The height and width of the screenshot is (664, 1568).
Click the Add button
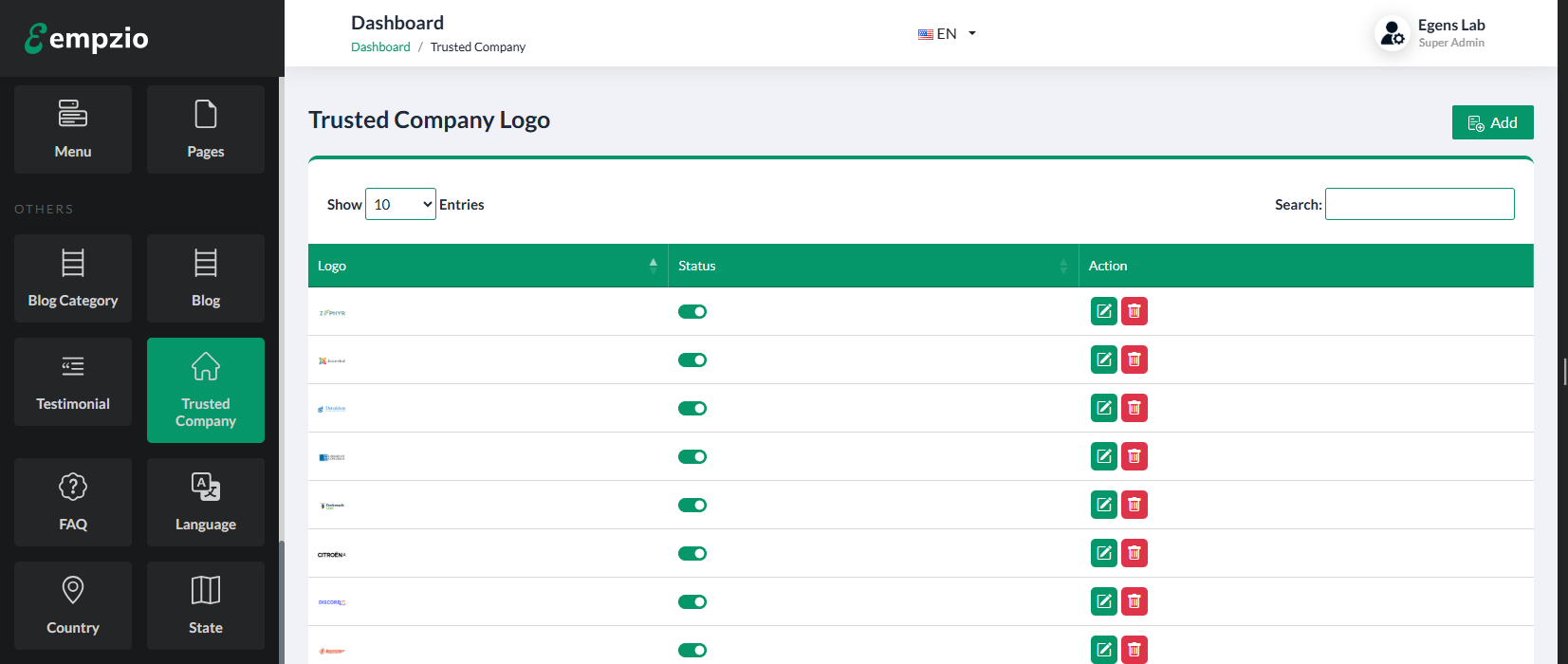1492,122
